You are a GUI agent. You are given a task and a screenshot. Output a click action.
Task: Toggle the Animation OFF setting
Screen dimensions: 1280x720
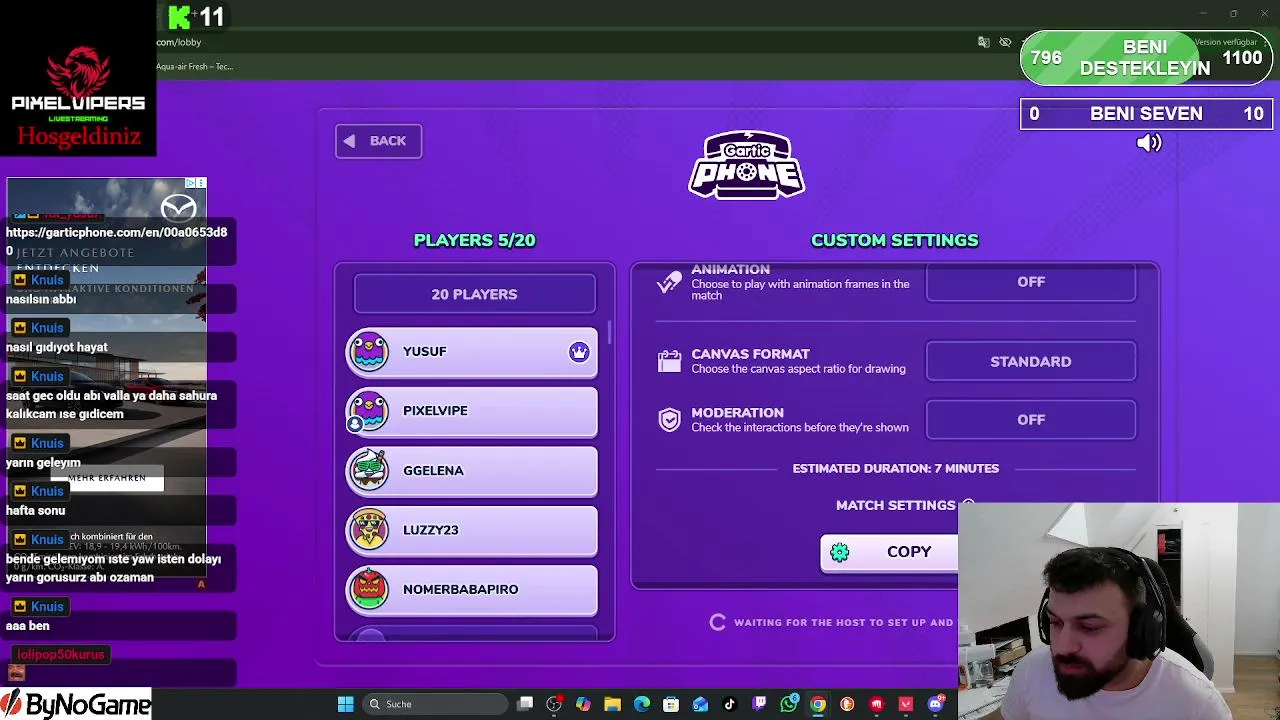(1031, 282)
